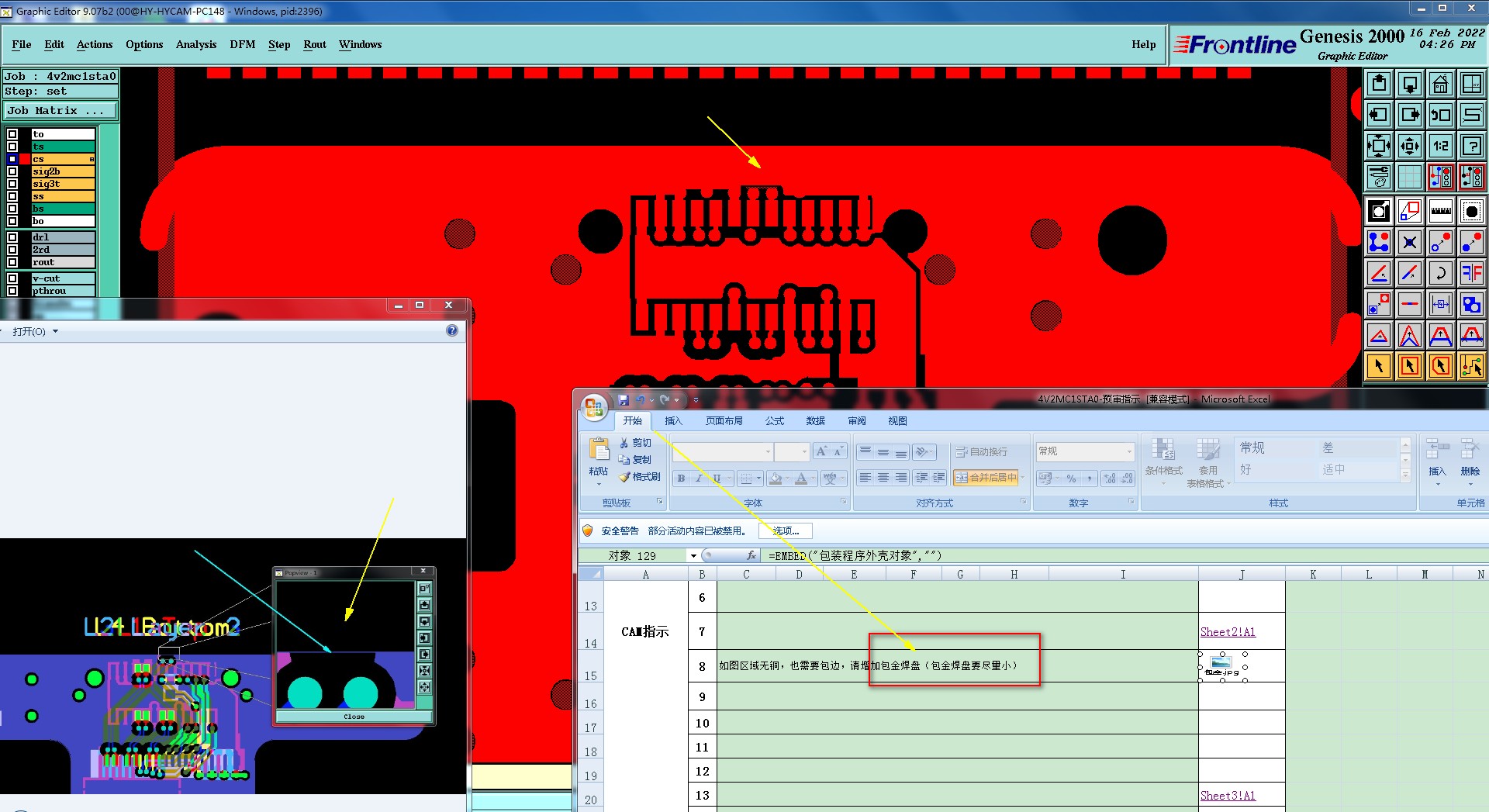
Task: Click the save icon in Excel quick access
Action: pos(624,400)
